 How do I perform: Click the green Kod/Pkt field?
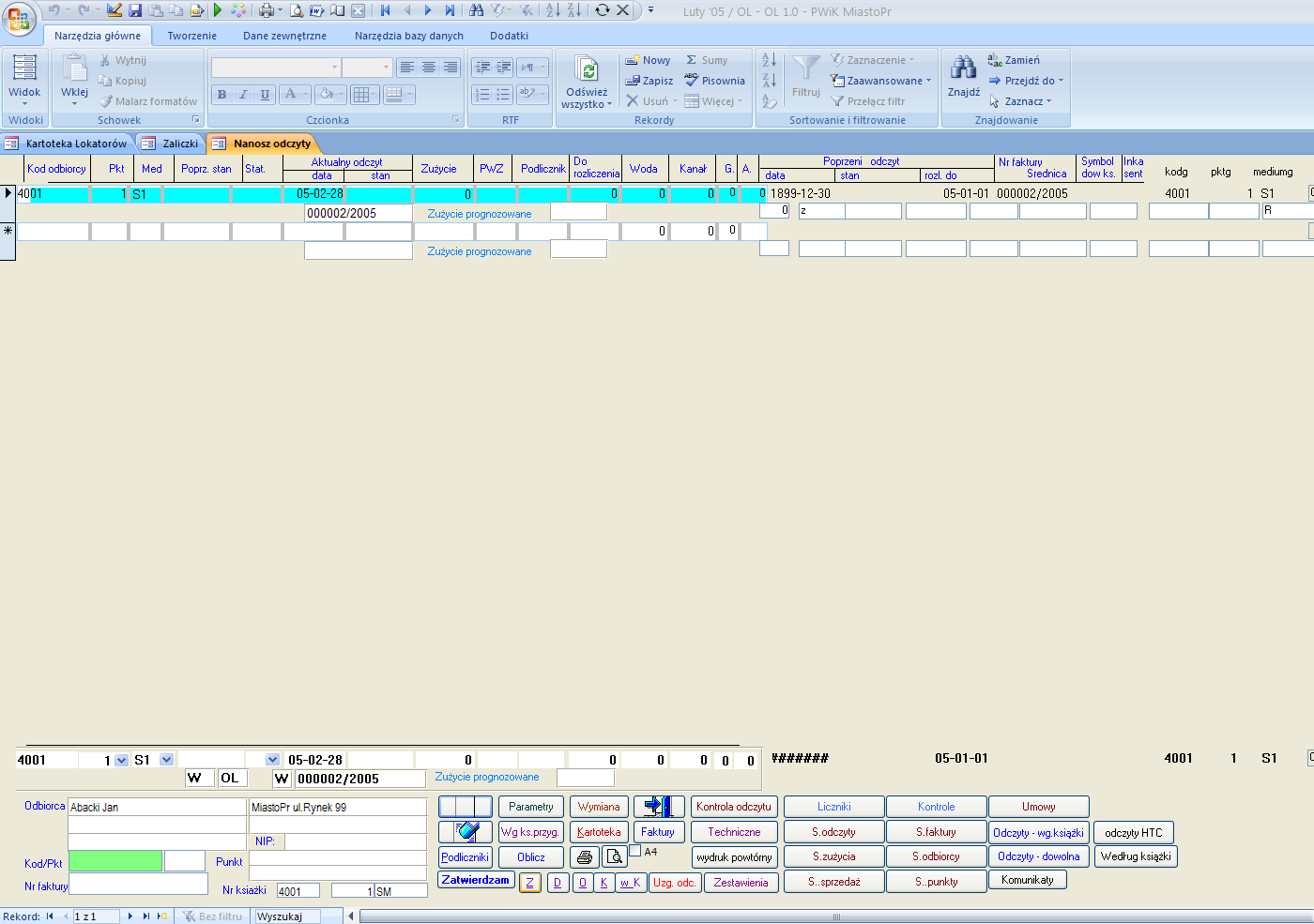pos(115,860)
